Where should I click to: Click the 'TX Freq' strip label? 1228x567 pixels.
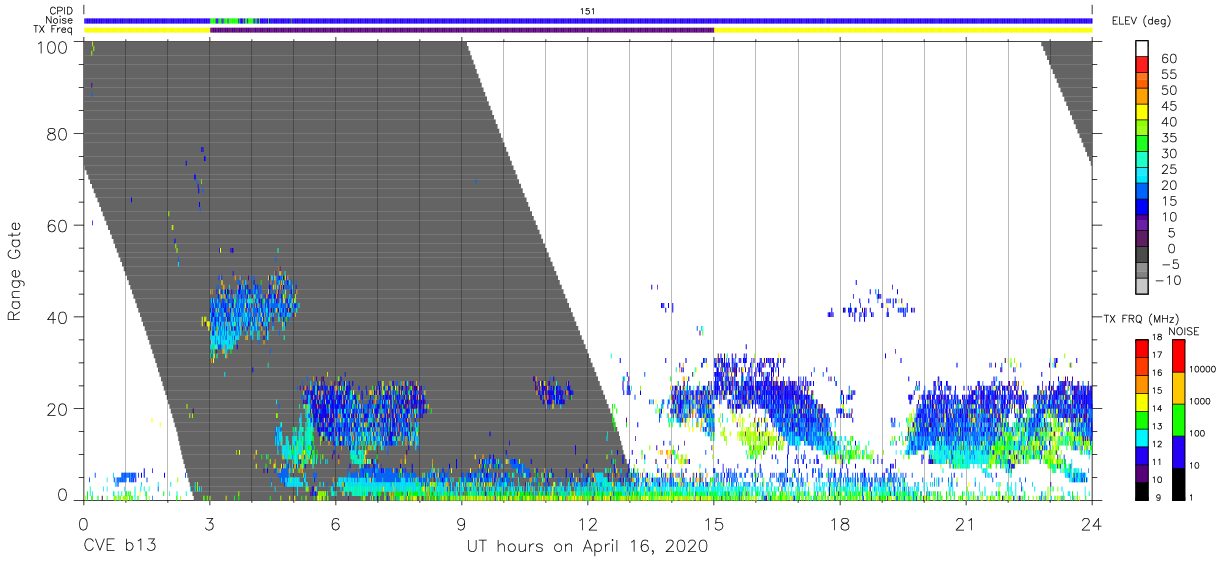(54, 30)
